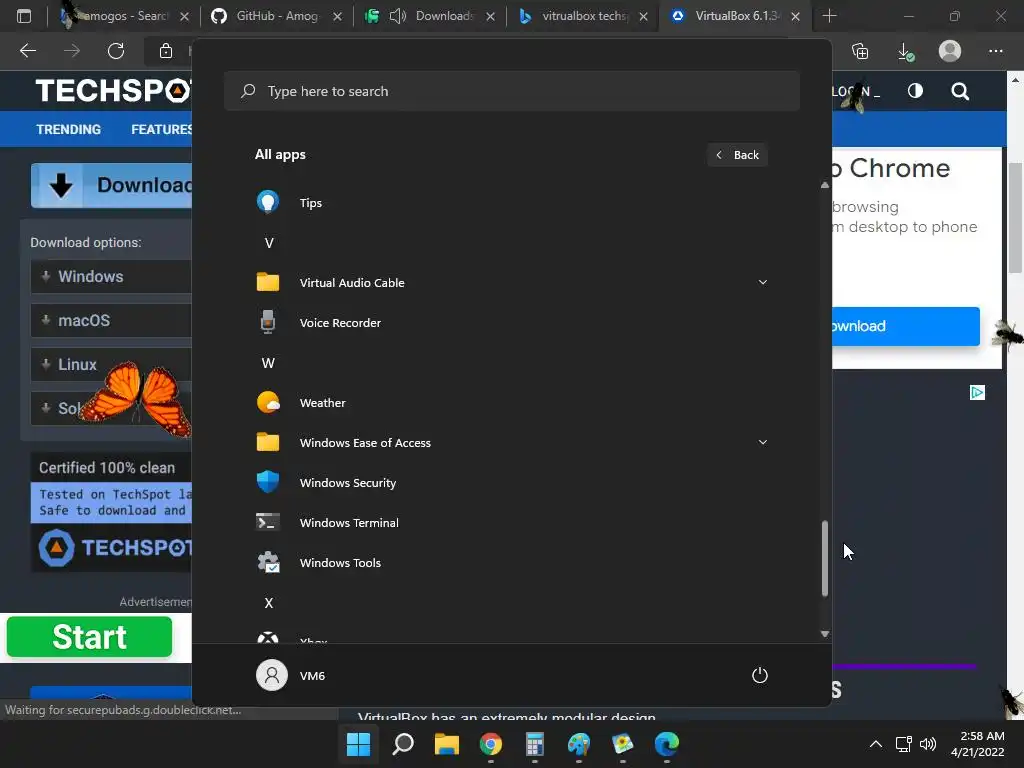Click the Type here to search field

point(511,91)
